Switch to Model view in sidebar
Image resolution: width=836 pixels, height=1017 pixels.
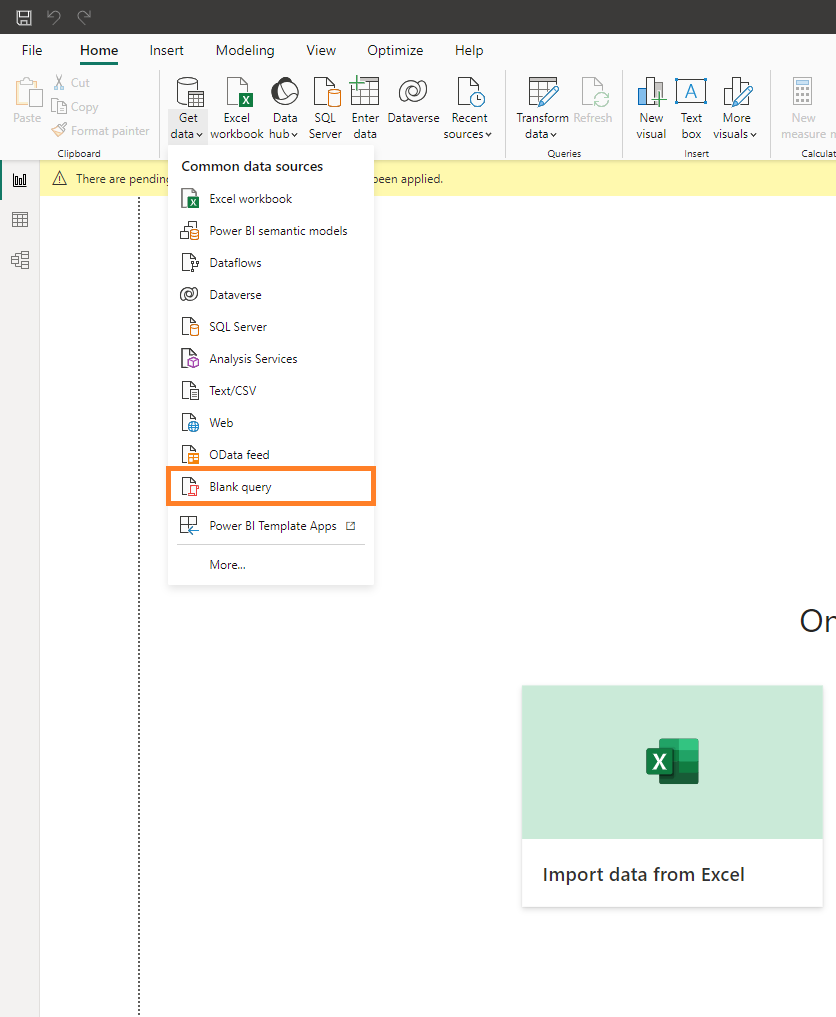pyautogui.click(x=20, y=260)
